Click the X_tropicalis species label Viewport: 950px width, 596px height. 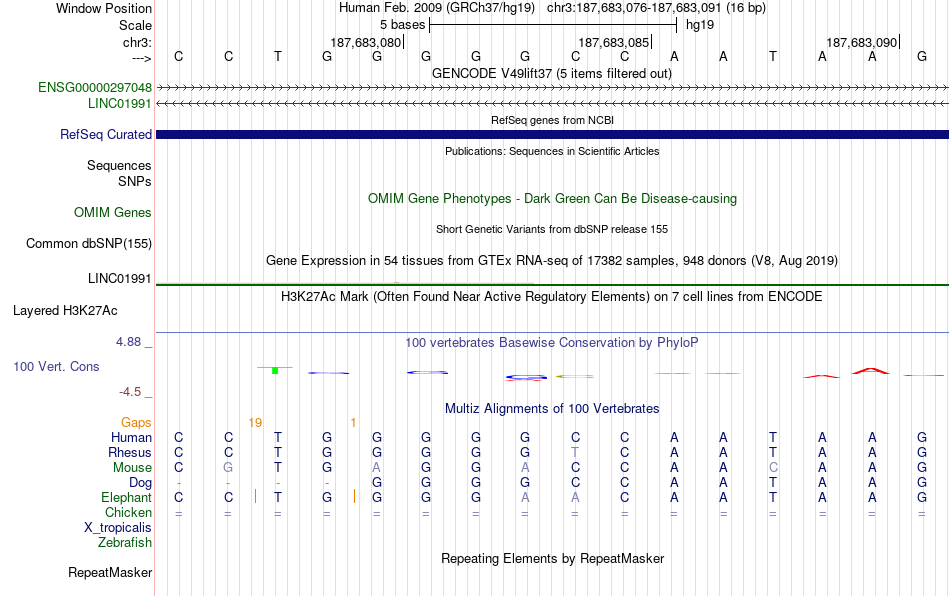[118, 528]
